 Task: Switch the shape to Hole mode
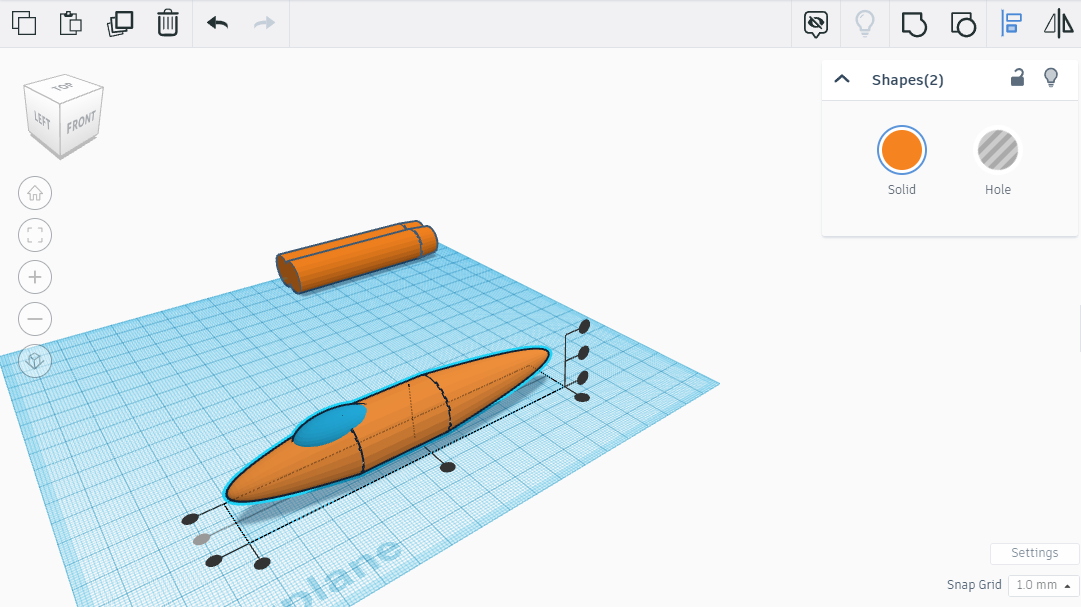click(x=997, y=151)
